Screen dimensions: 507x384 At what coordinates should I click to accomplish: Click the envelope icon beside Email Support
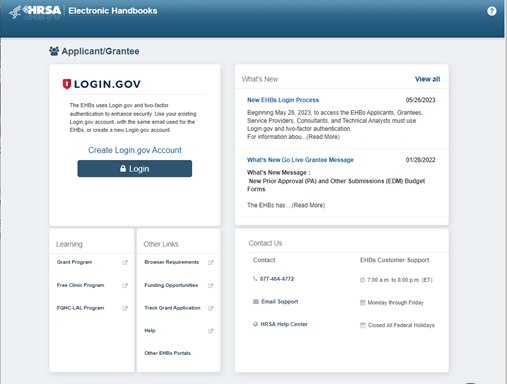click(x=256, y=302)
